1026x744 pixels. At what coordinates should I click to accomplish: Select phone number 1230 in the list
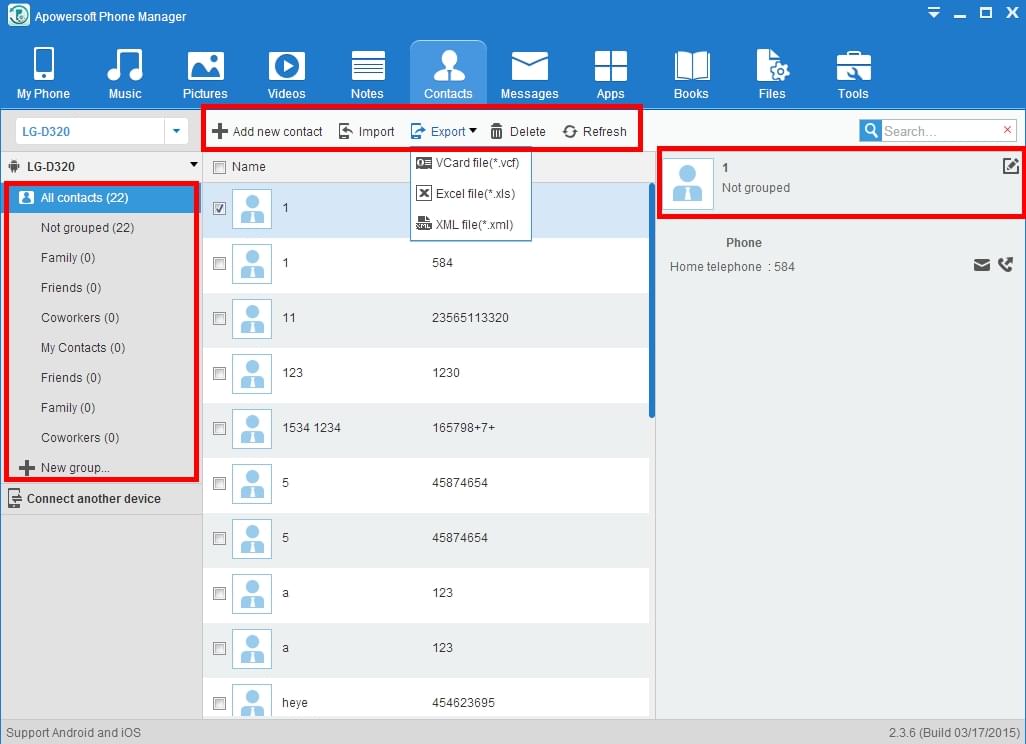click(446, 373)
